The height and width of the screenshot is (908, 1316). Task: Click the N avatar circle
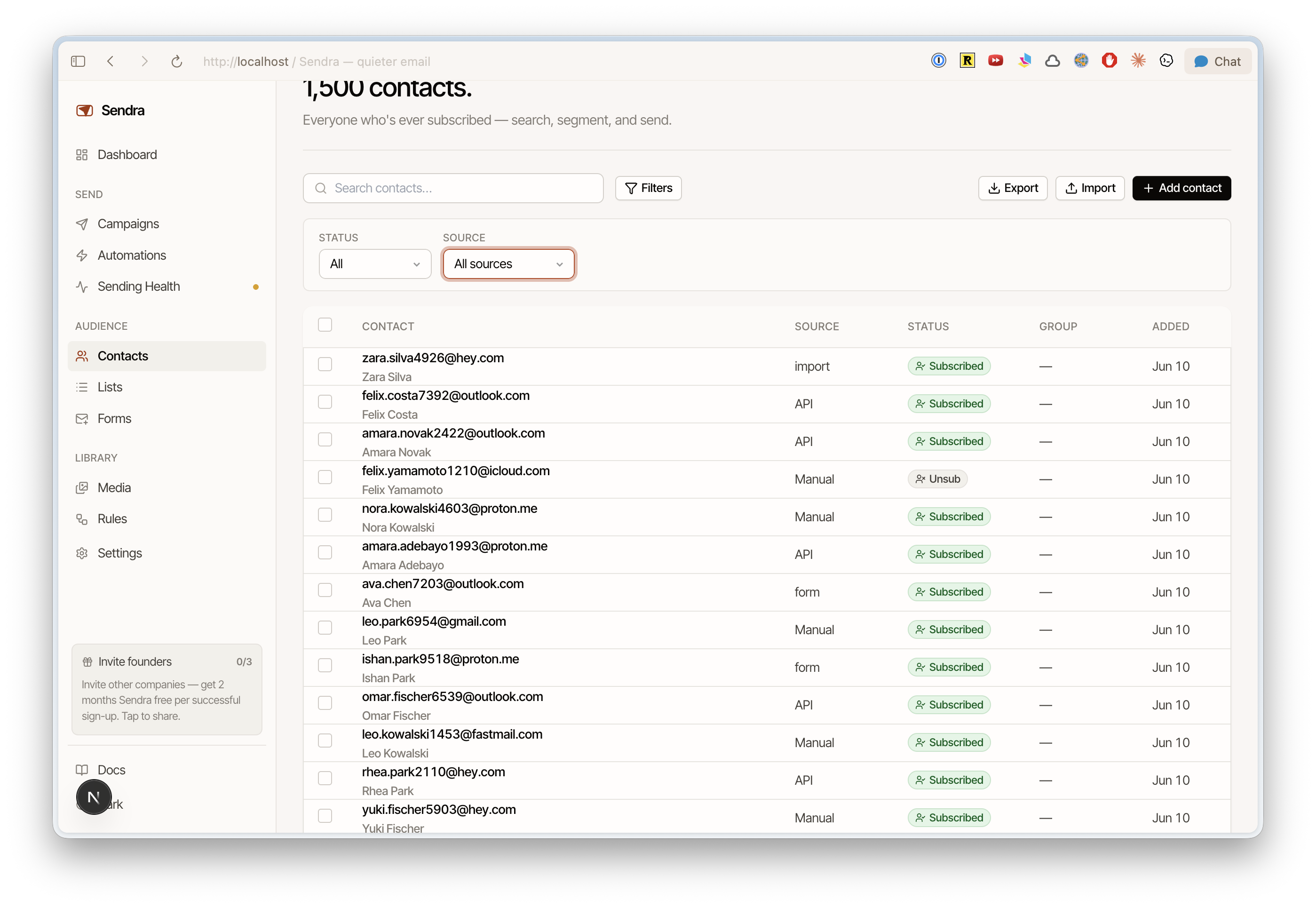point(94,797)
